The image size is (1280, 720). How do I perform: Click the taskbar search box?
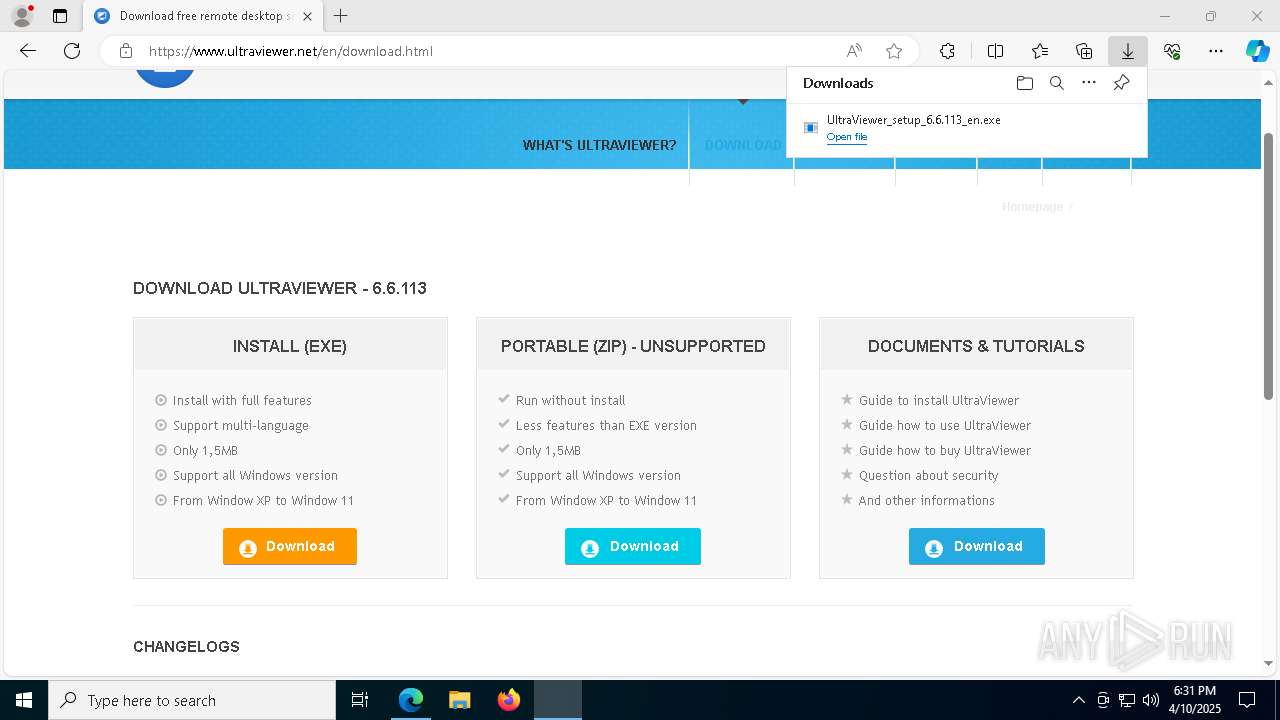(192, 700)
